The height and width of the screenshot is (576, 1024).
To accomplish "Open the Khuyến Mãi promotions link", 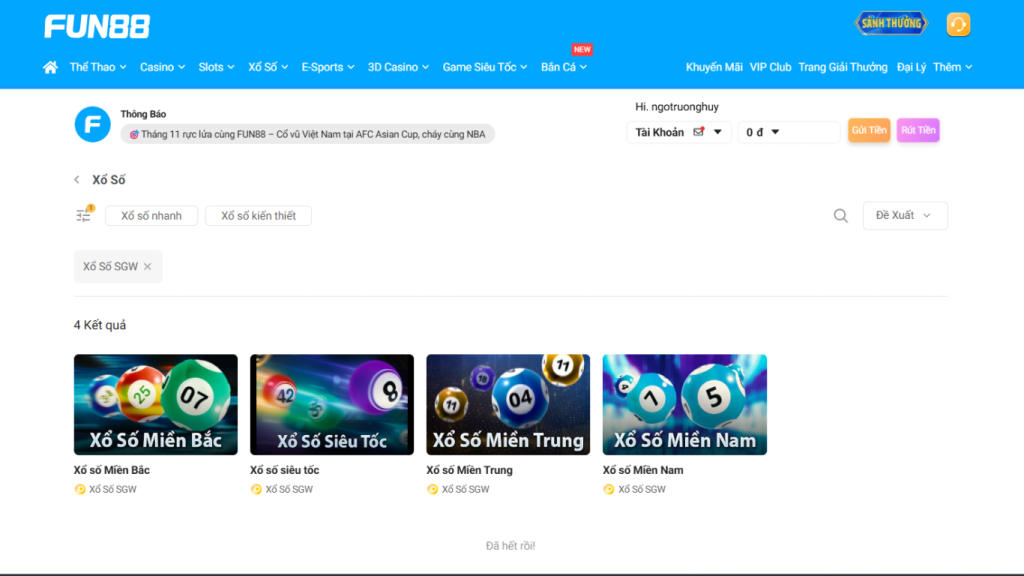I will (x=714, y=67).
